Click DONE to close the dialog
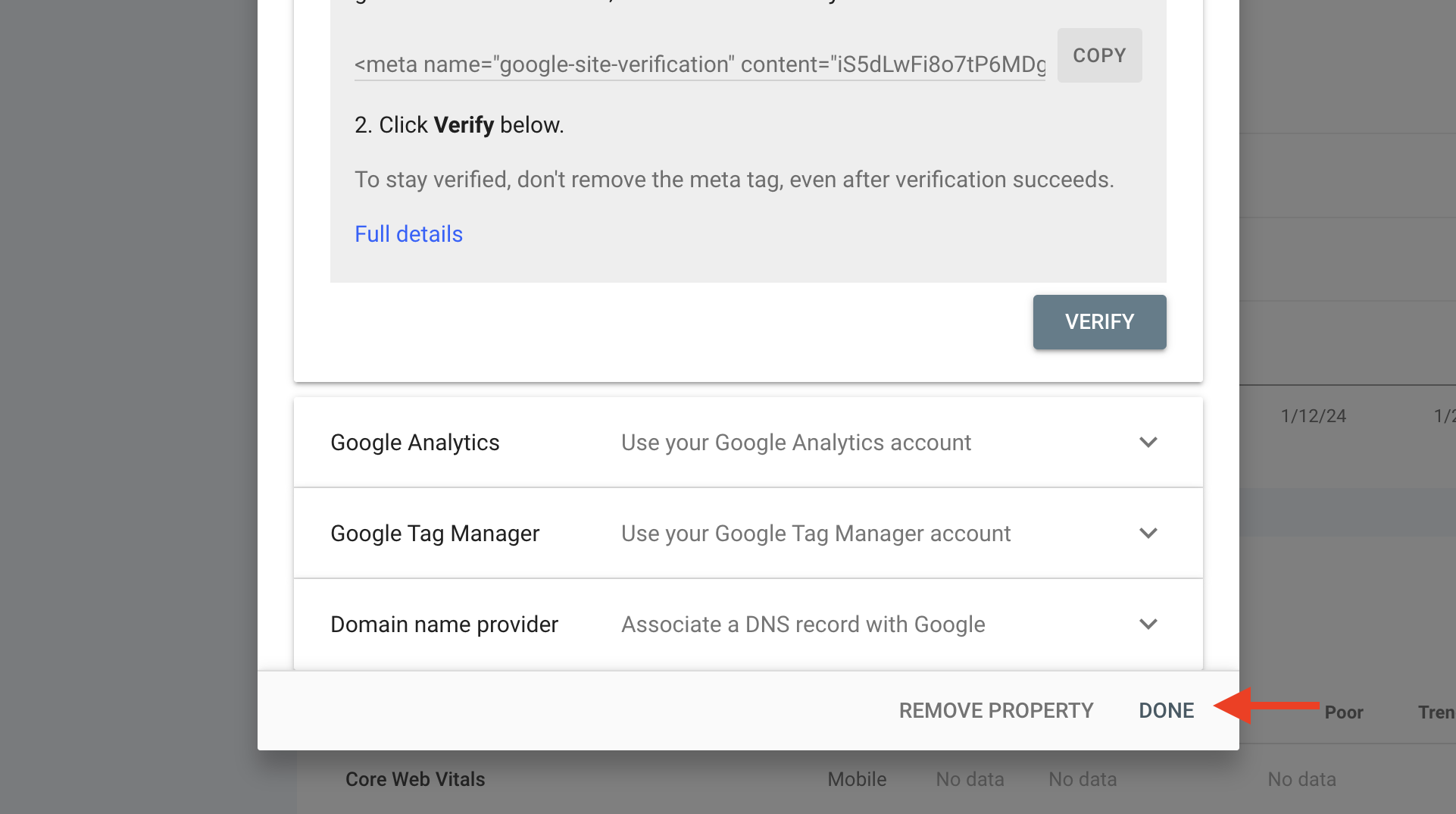 (1166, 710)
